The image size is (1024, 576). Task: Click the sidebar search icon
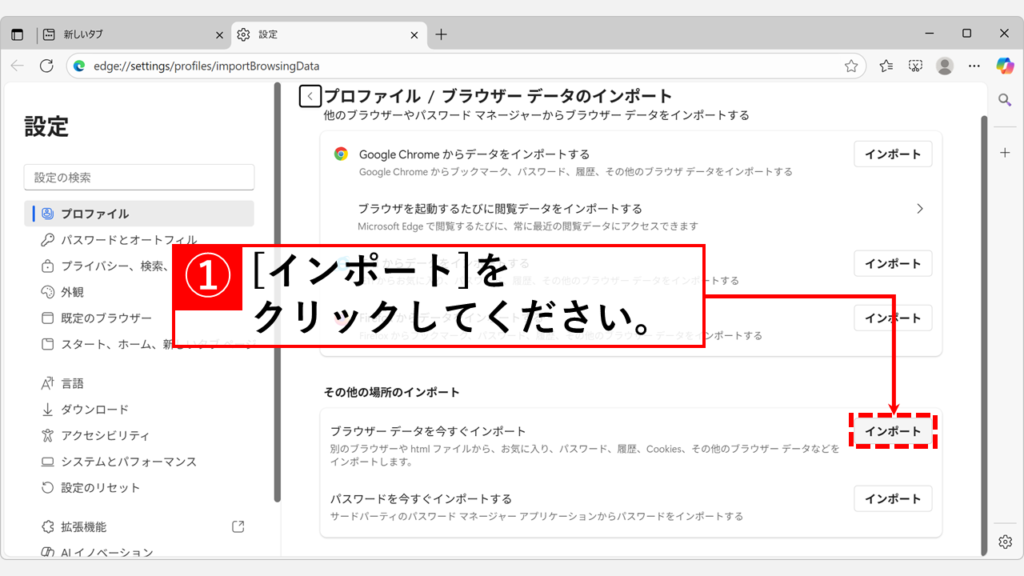click(1005, 100)
